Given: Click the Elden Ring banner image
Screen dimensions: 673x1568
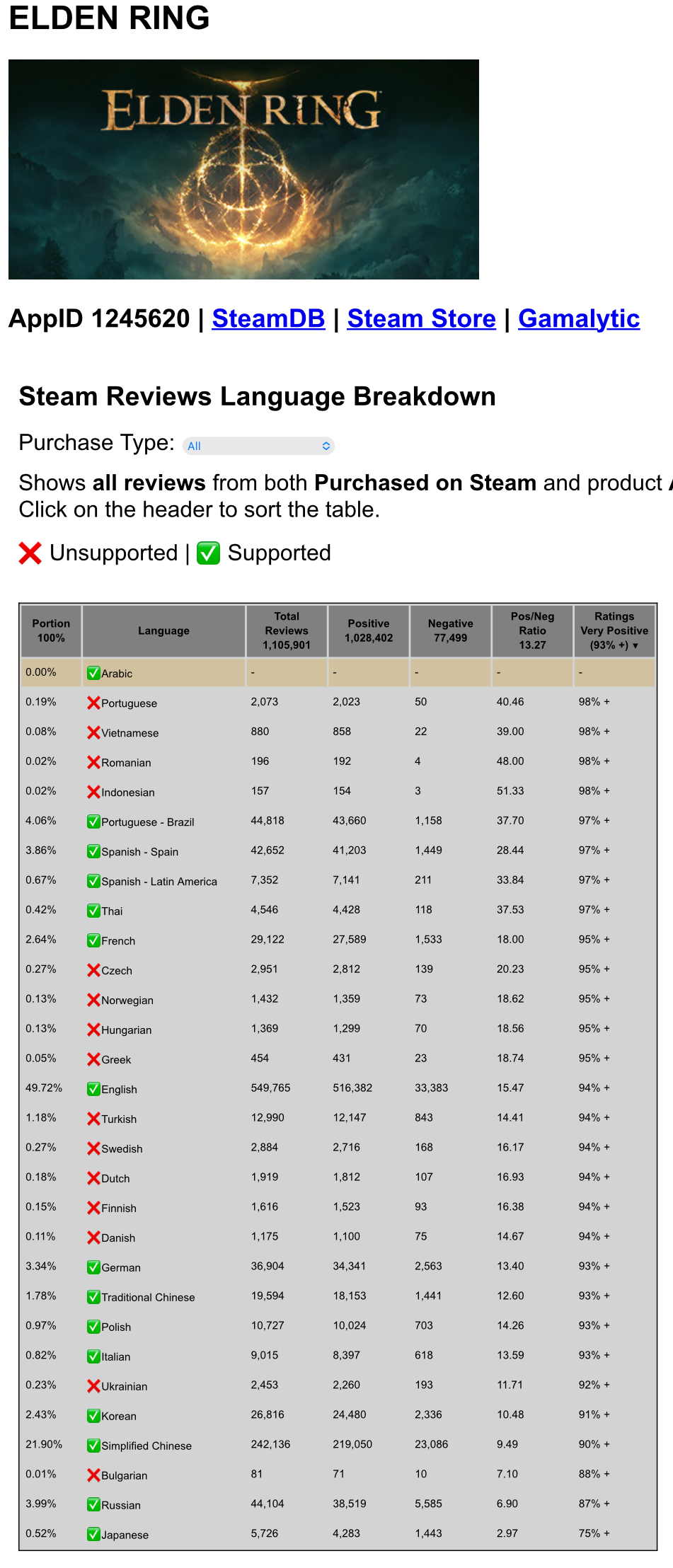Looking at the screenshot, I should [x=243, y=169].
